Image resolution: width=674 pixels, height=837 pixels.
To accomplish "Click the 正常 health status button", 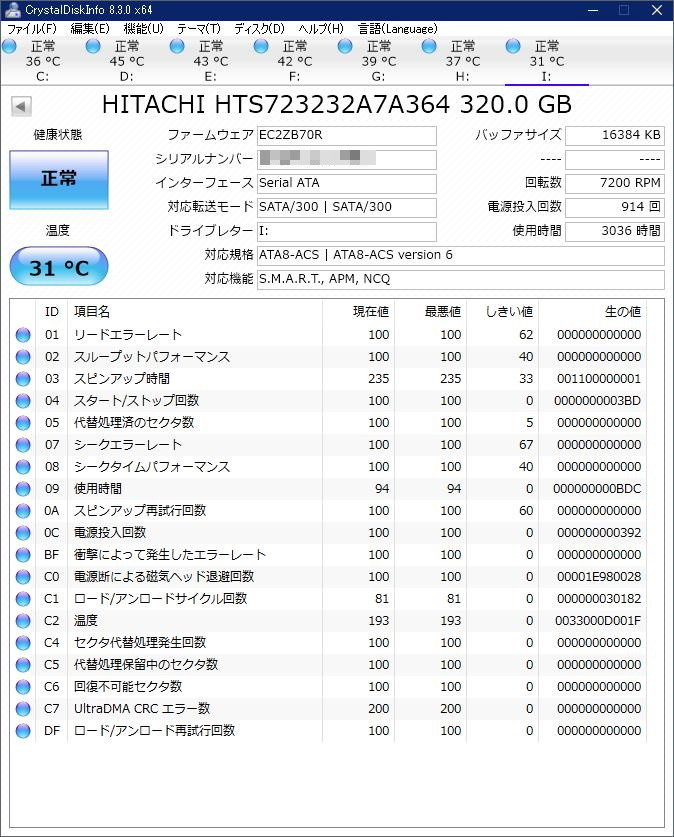I will click(x=59, y=179).
